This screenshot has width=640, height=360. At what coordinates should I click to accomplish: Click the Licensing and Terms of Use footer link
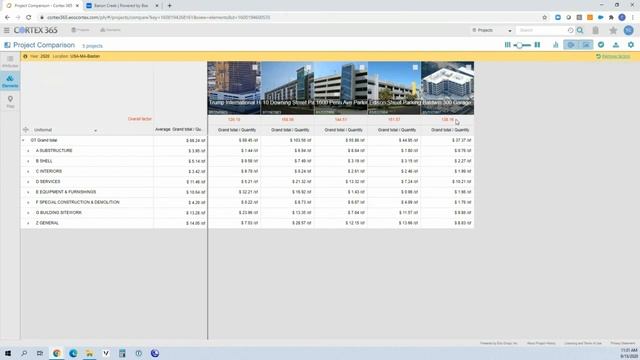point(583,343)
